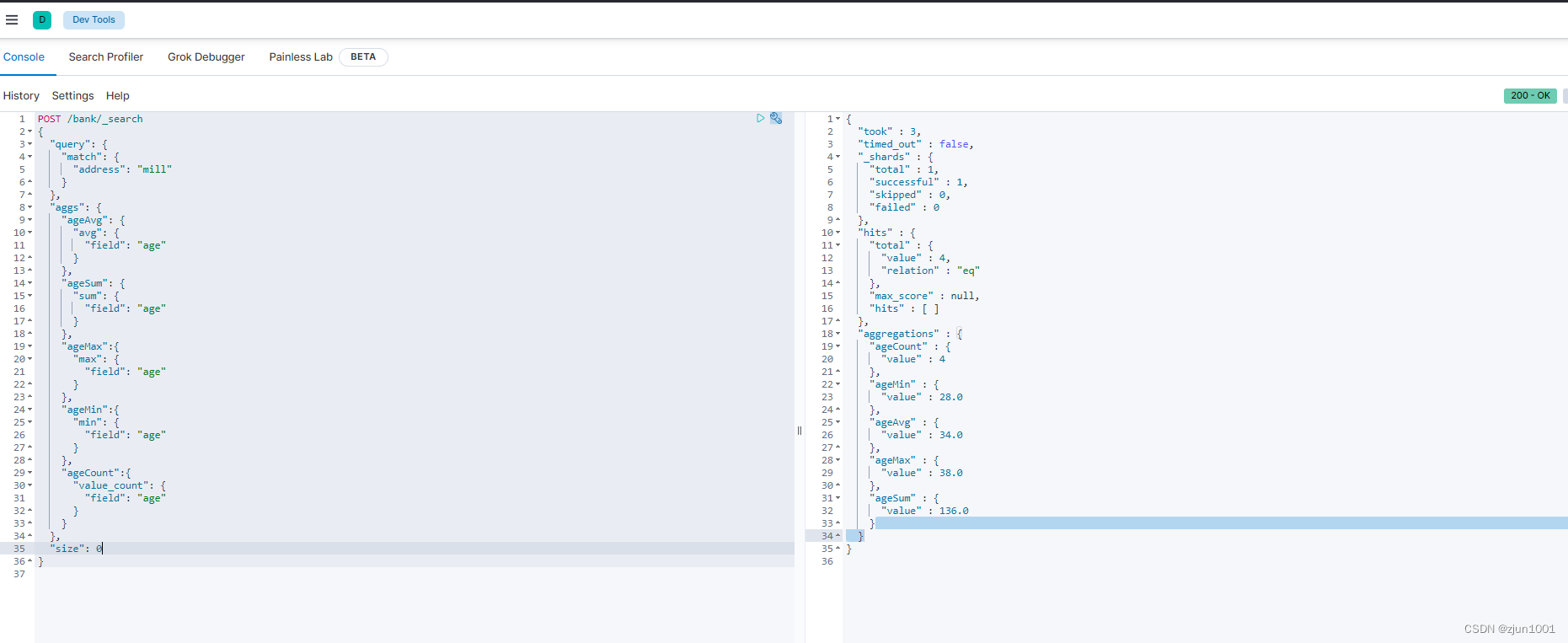Open the Grok Debugger tab

click(206, 57)
